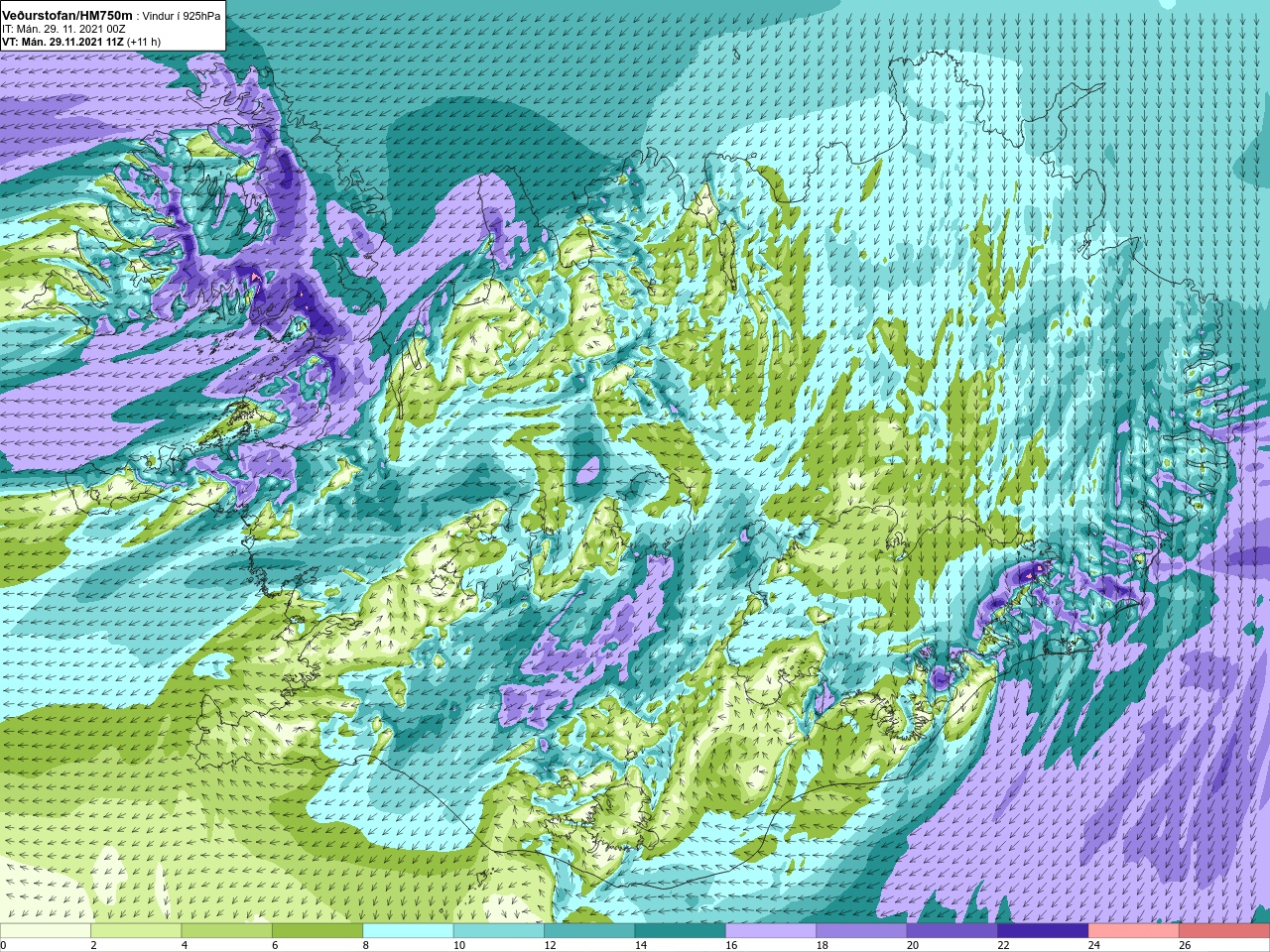Click the 22–24 dark indigo legend swatch
This screenshot has width=1270, height=952.
pos(1043,931)
